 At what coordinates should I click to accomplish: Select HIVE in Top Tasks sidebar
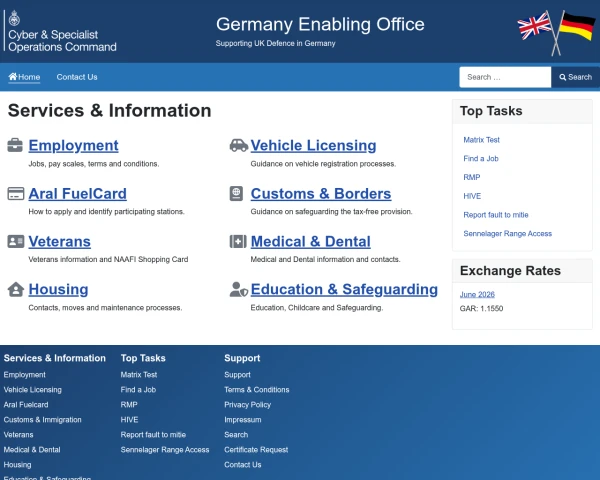point(472,196)
